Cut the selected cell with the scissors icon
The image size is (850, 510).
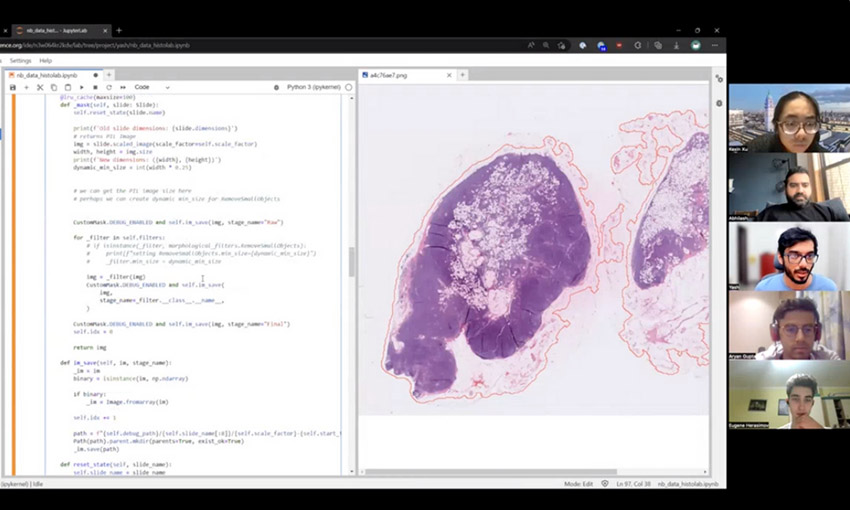tap(40, 88)
